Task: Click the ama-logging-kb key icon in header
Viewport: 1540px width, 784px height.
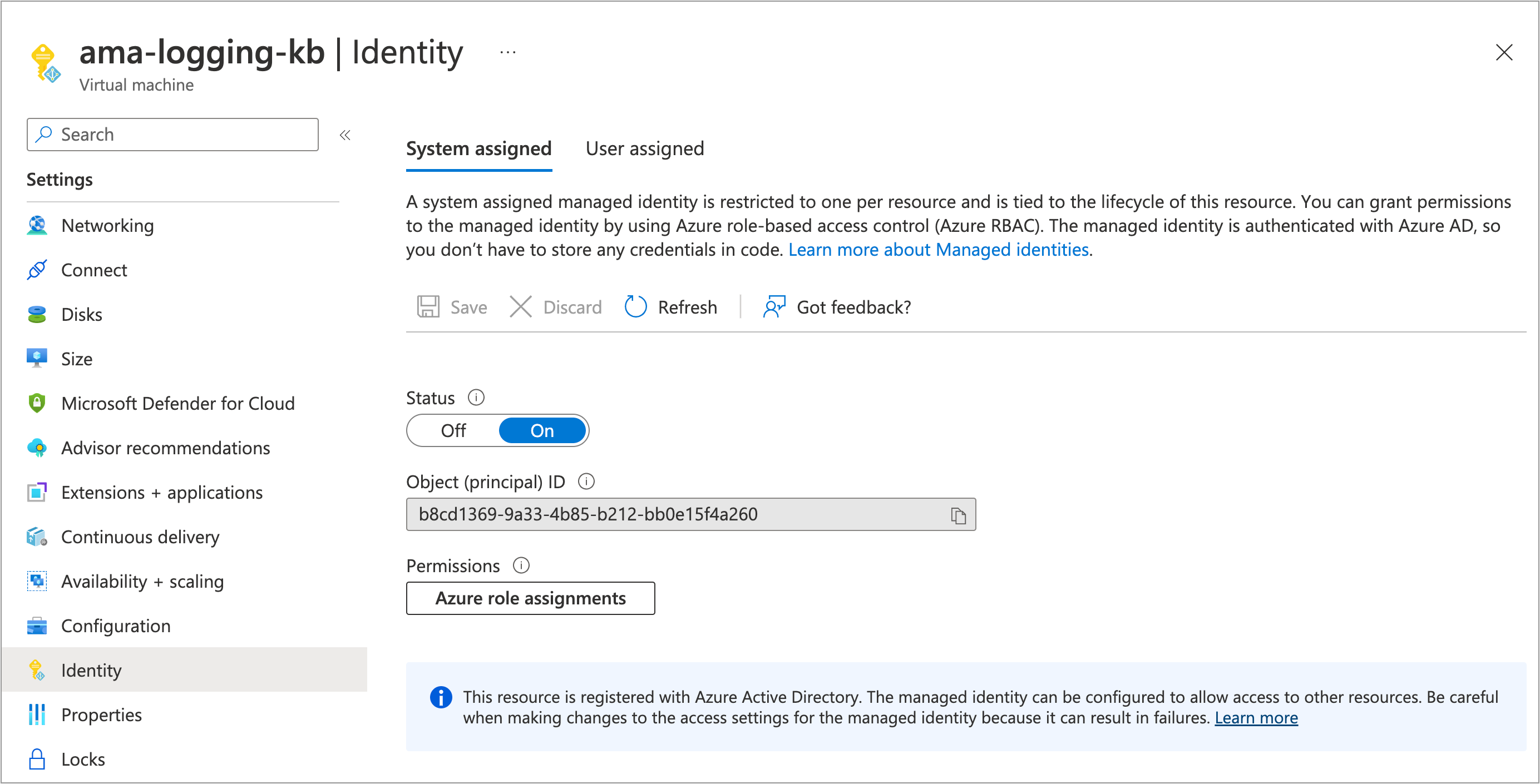Action: 46,63
